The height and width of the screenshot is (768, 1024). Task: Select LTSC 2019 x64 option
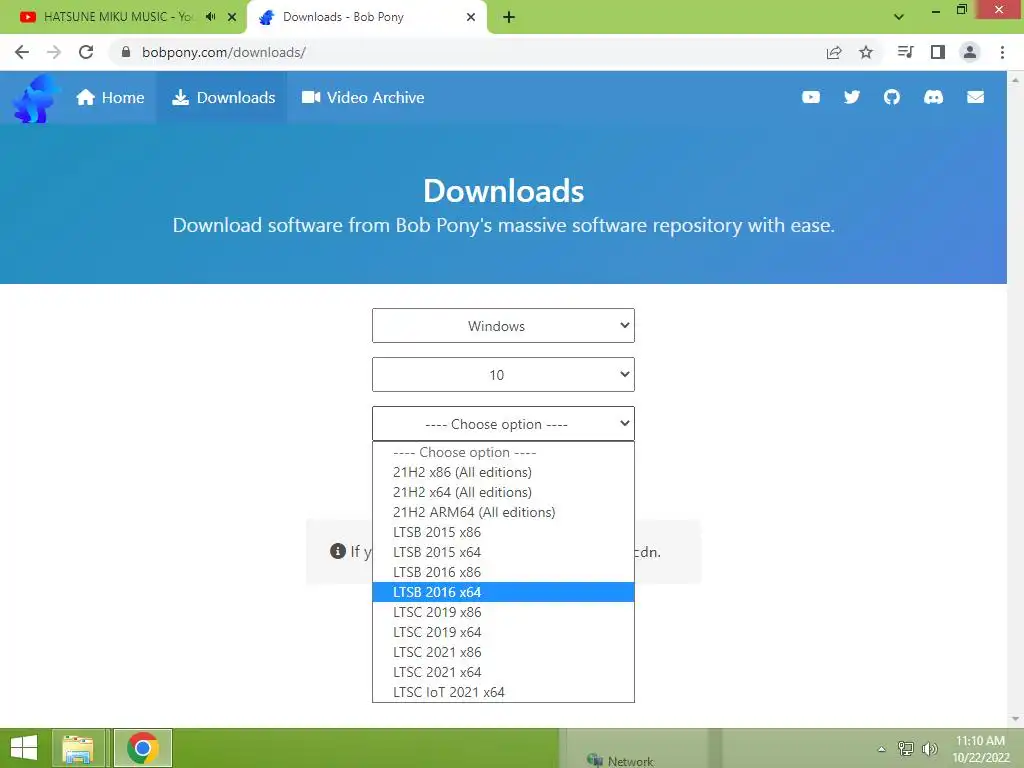pos(503,632)
